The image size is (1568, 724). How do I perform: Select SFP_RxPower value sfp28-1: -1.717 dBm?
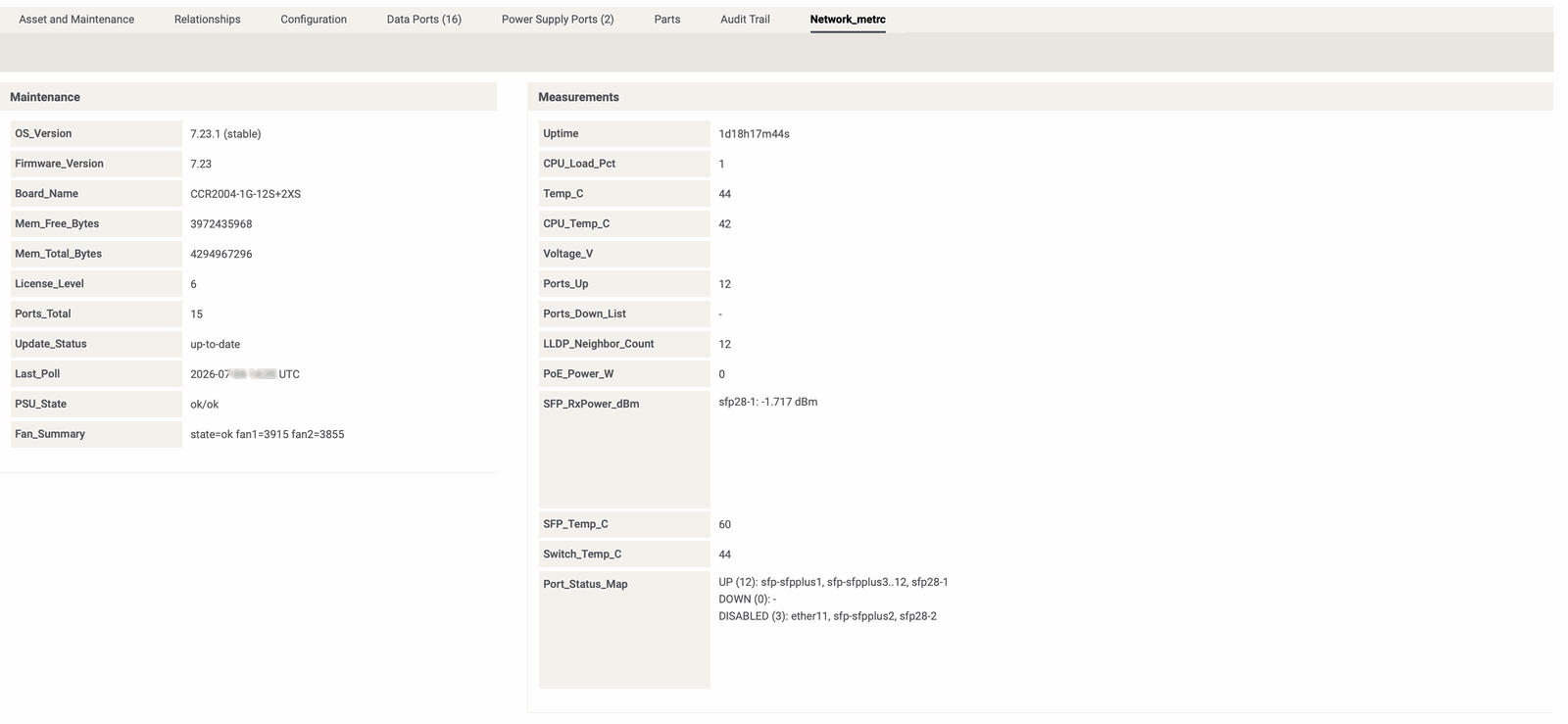[x=767, y=402]
